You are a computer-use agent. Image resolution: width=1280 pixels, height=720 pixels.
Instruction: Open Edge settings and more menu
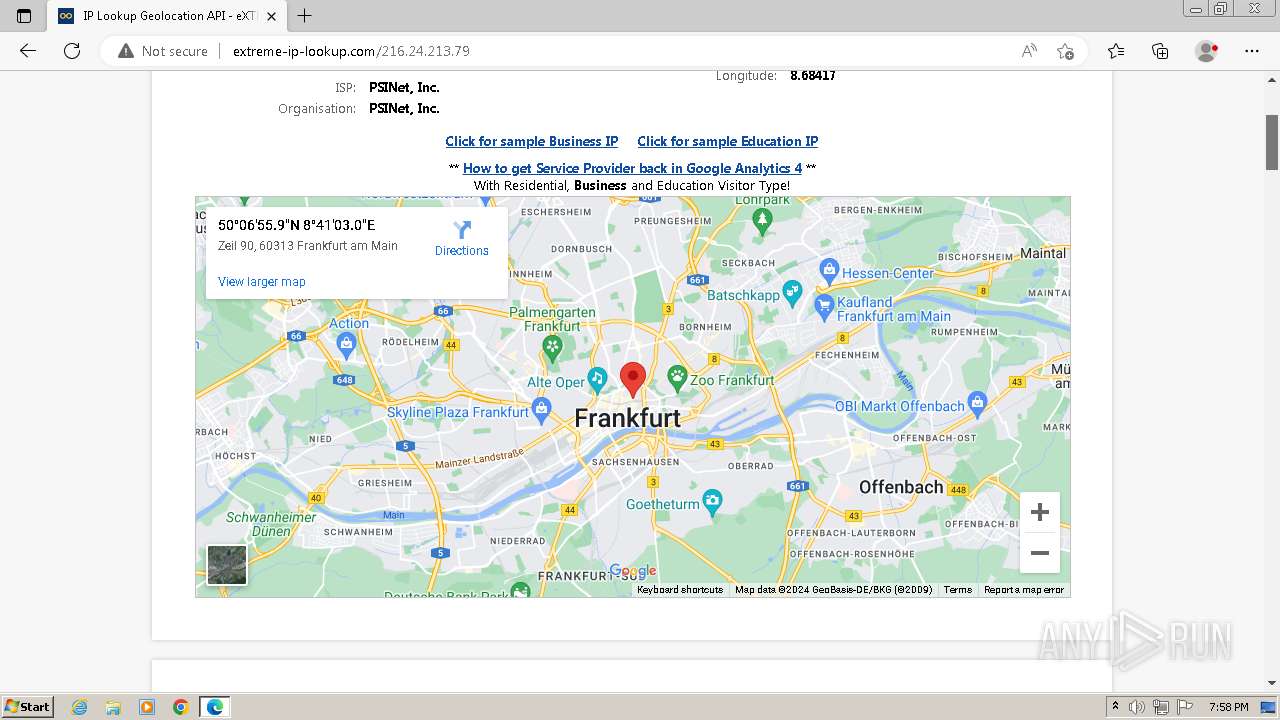pyautogui.click(x=1252, y=51)
